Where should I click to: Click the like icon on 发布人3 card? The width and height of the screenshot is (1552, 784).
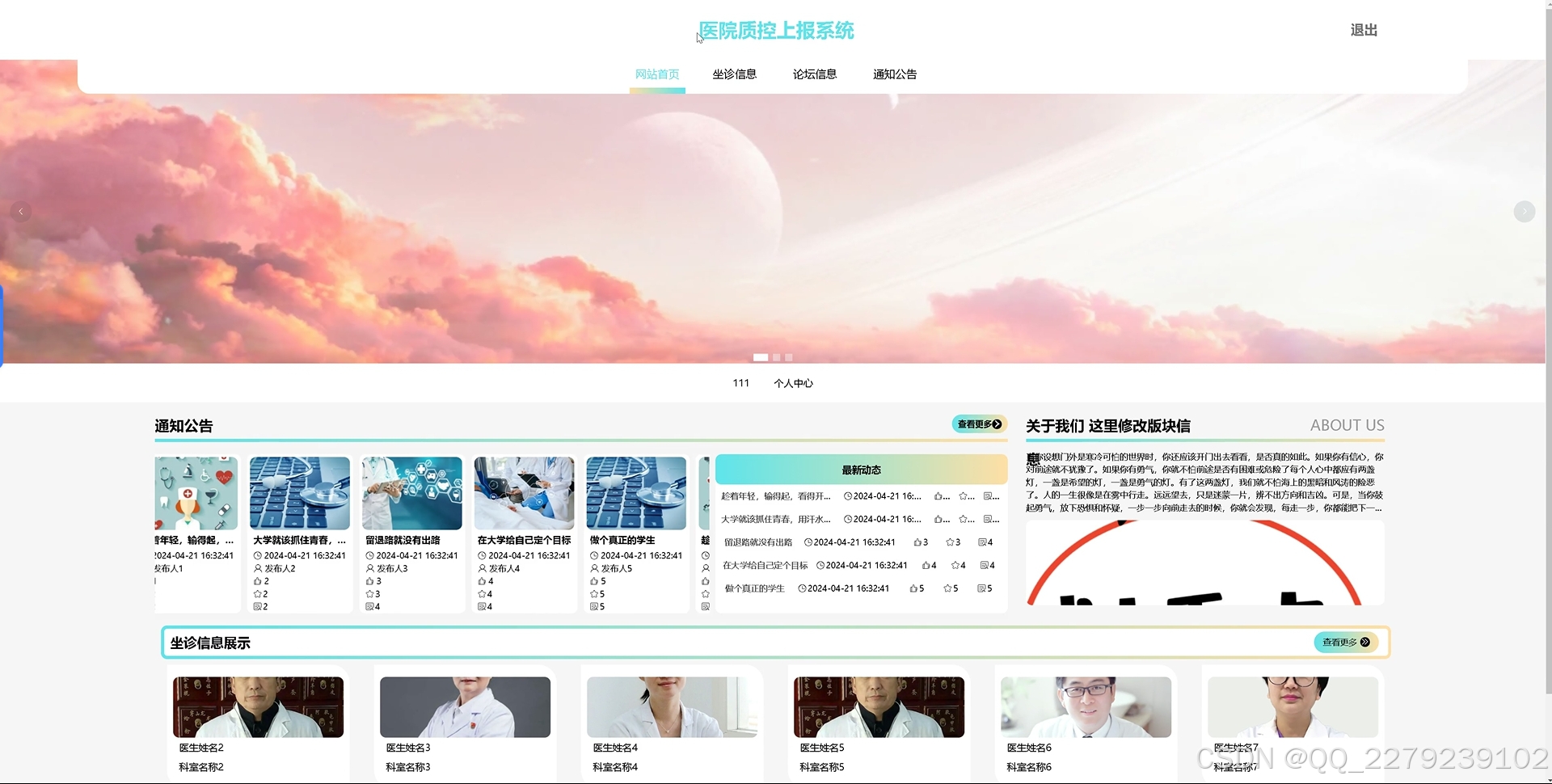point(370,581)
